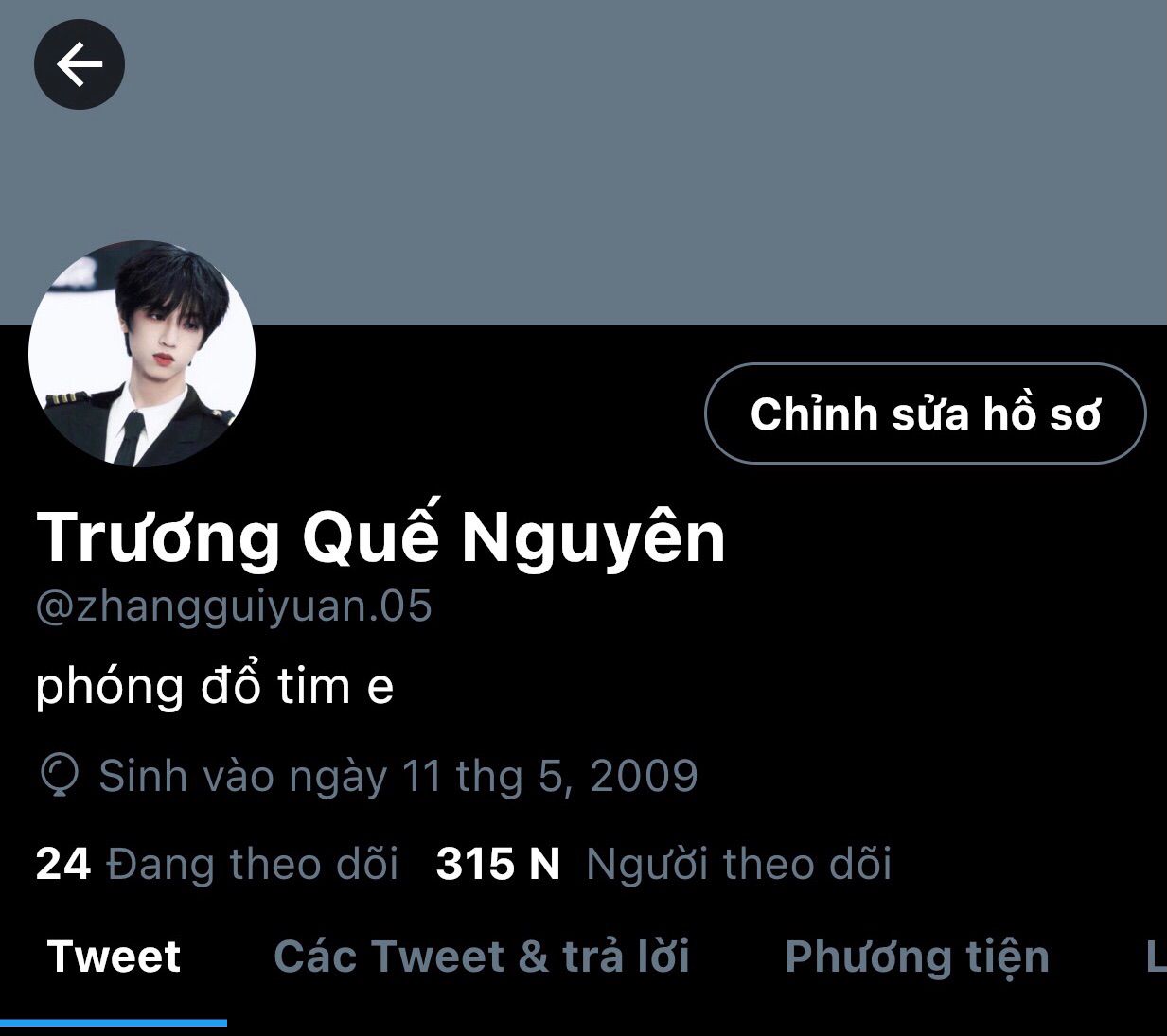Image resolution: width=1167 pixels, height=1036 pixels.
Task: Tap the back arrow icon
Action: pos(80,64)
